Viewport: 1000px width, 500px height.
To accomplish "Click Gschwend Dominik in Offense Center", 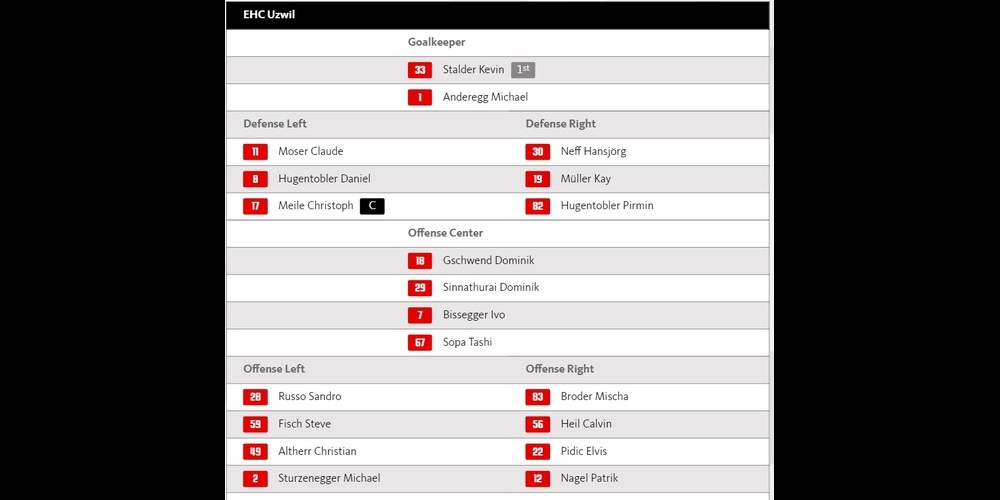I will 488,260.
